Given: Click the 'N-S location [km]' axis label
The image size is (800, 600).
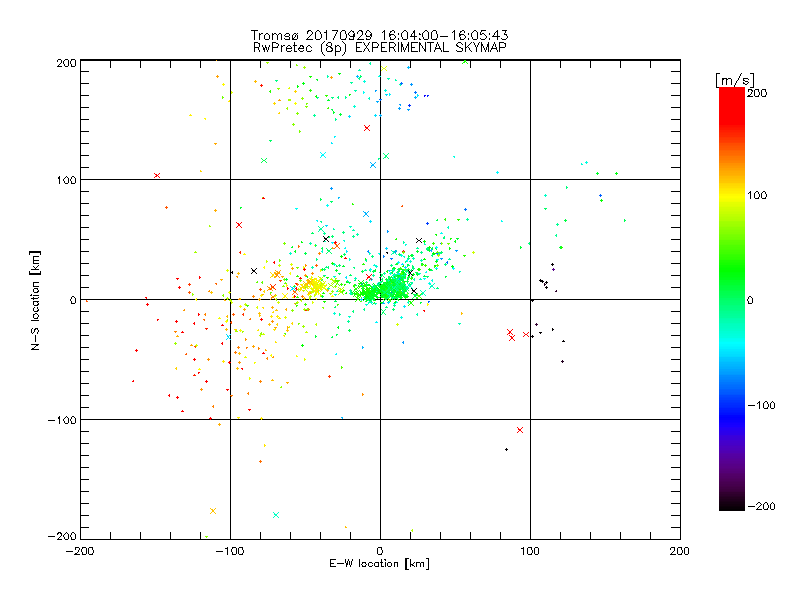Looking at the screenshot, I should 35,301.
